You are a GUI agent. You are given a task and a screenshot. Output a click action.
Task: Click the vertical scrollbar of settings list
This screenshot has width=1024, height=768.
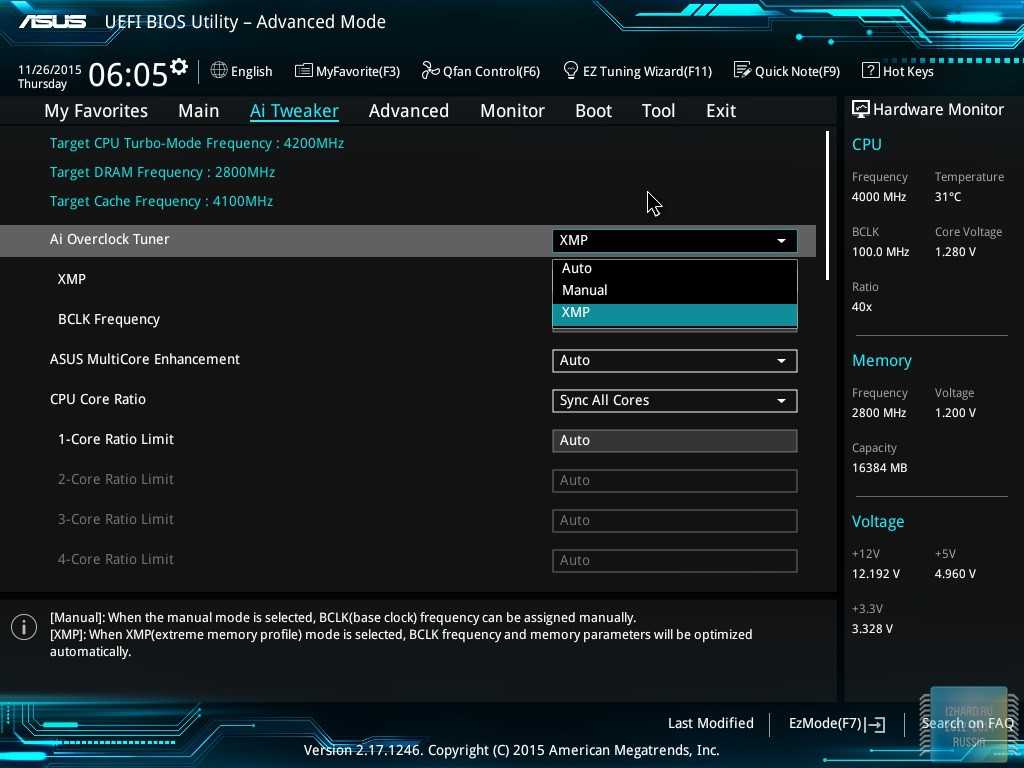click(828, 205)
